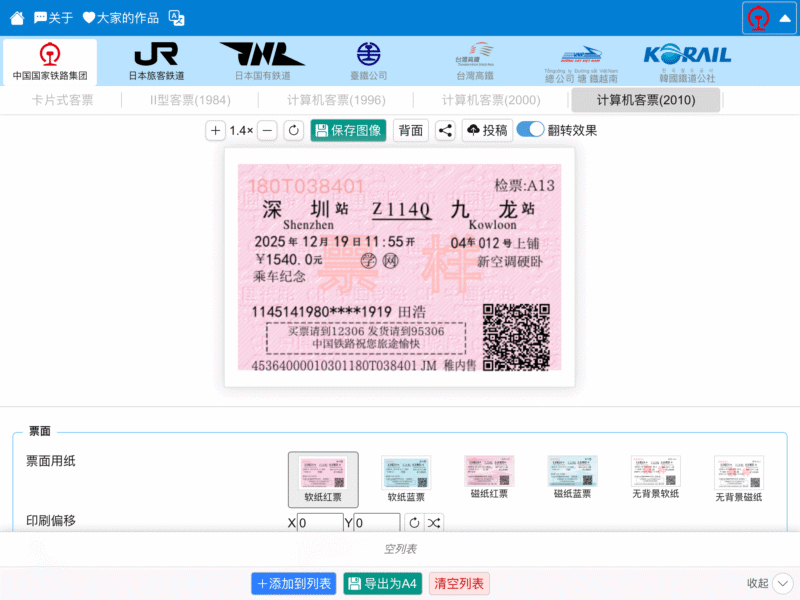
Task: Zoom out with the minus icon
Action: pos(267,130)
